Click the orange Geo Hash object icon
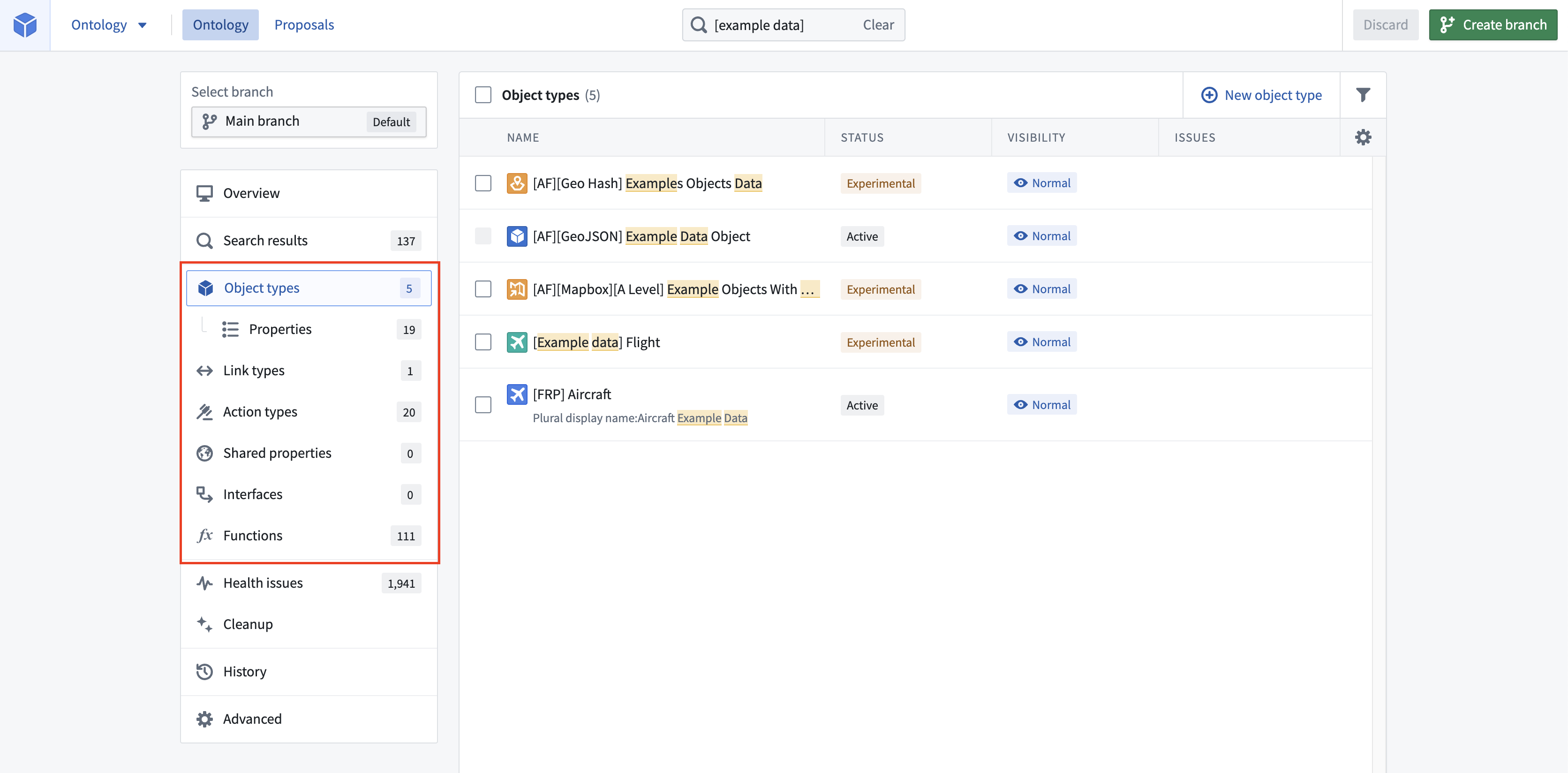1568x773 pixels. pos(517,183)
